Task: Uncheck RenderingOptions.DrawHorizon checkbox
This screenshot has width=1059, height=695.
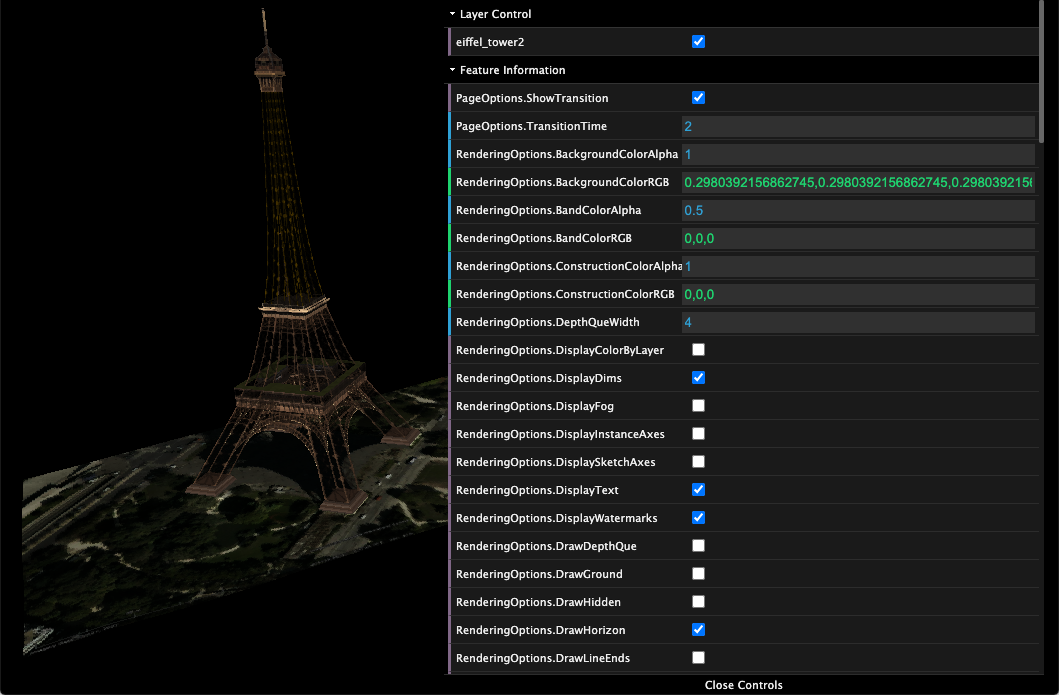Action: pyautogui.click(x=698, y=630)
